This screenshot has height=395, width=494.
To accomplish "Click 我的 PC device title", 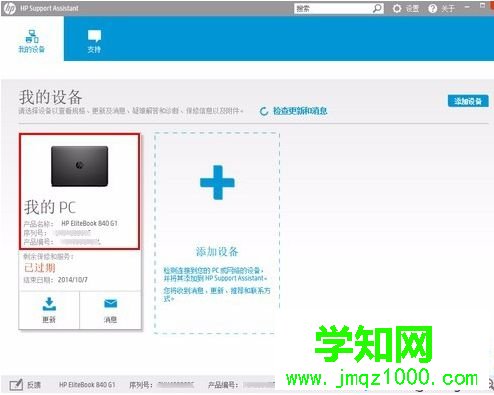I will point(50,207).
